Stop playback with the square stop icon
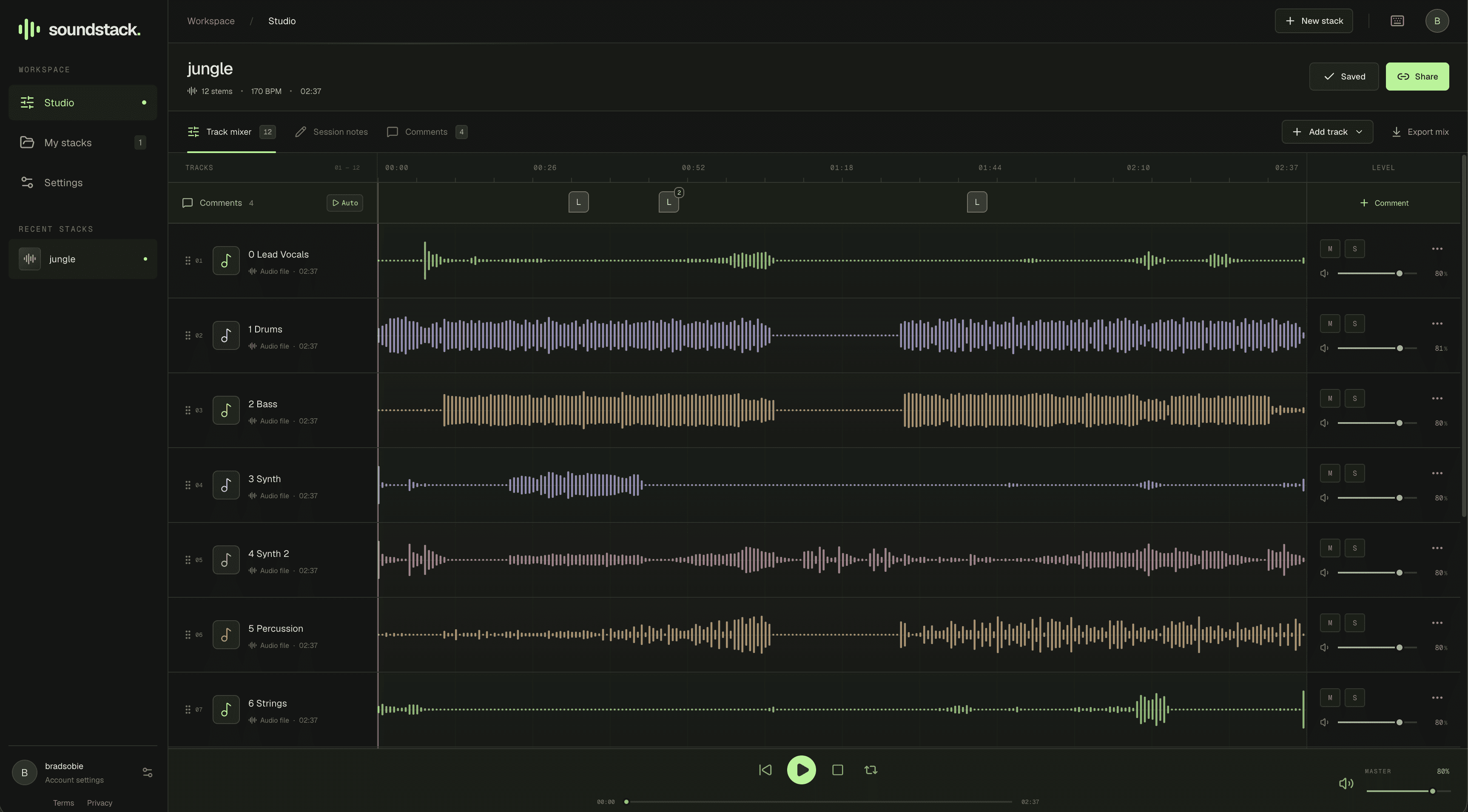Image resolution: width=1468 pixels, height=812 pixels. [838, 770]
